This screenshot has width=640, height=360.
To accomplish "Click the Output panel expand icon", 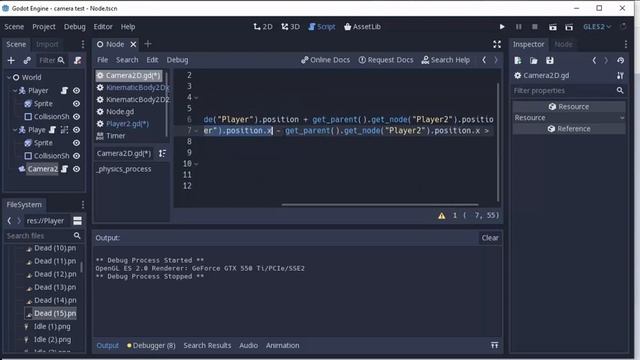I will point(494,345).
